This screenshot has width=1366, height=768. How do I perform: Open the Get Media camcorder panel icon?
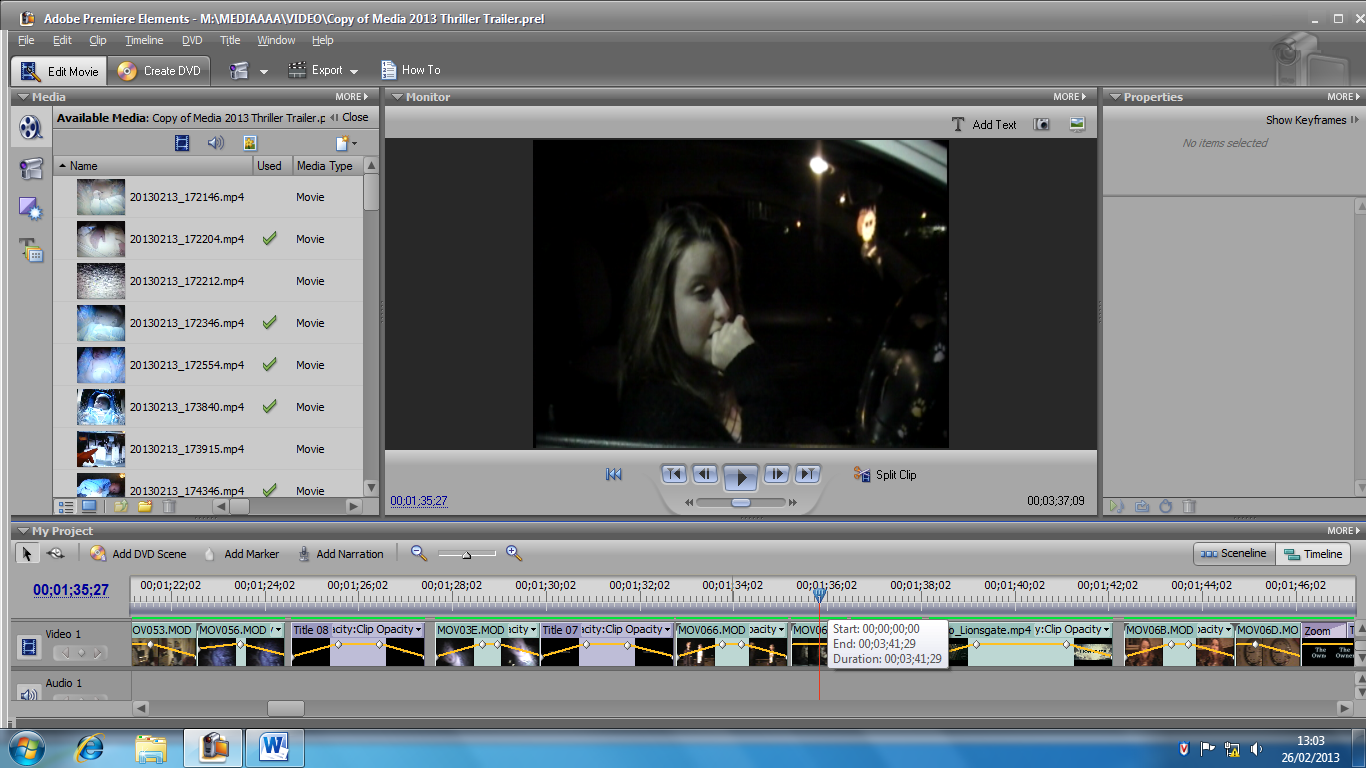click(x=32, y=168)
